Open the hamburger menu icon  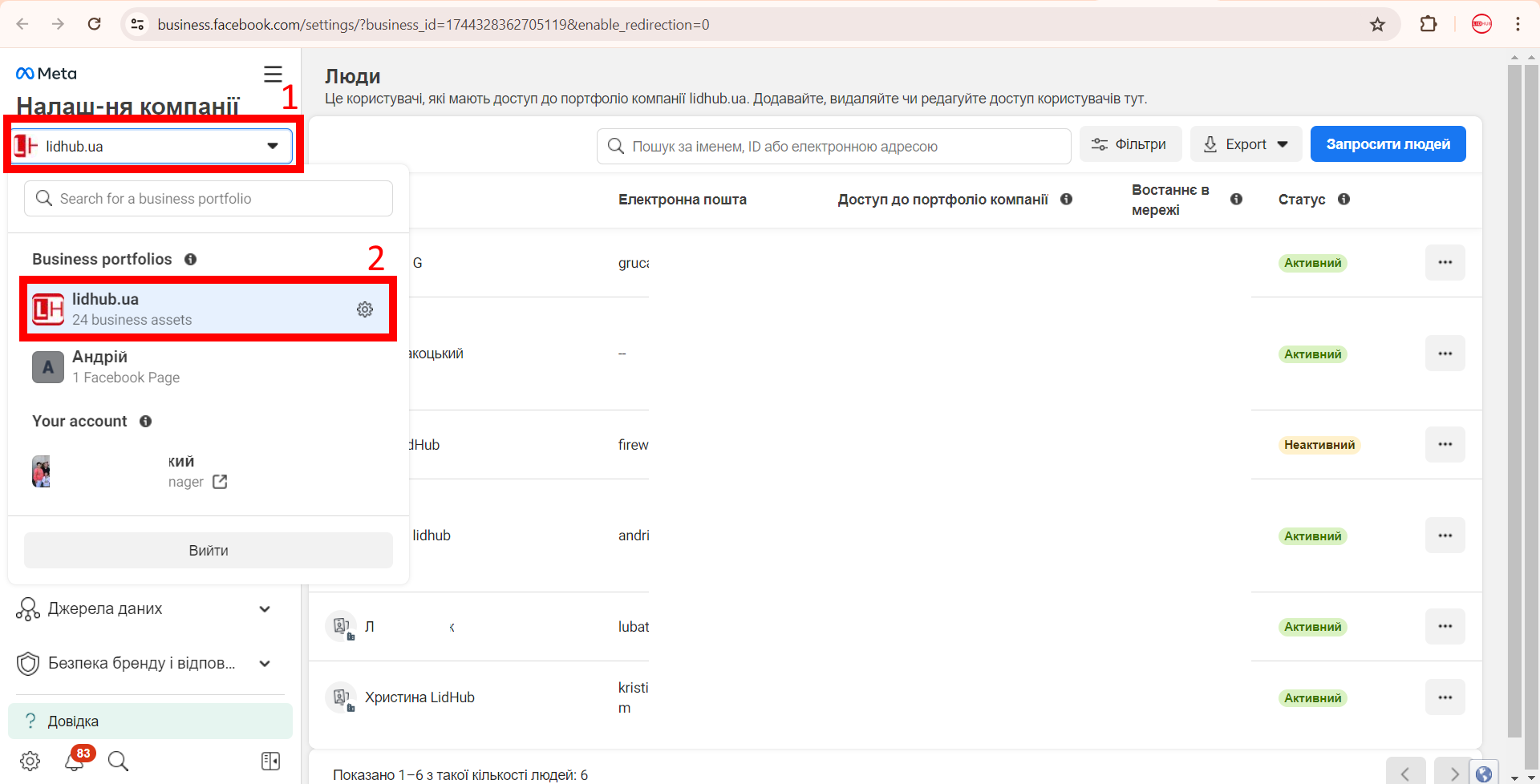tap(273, 75)
